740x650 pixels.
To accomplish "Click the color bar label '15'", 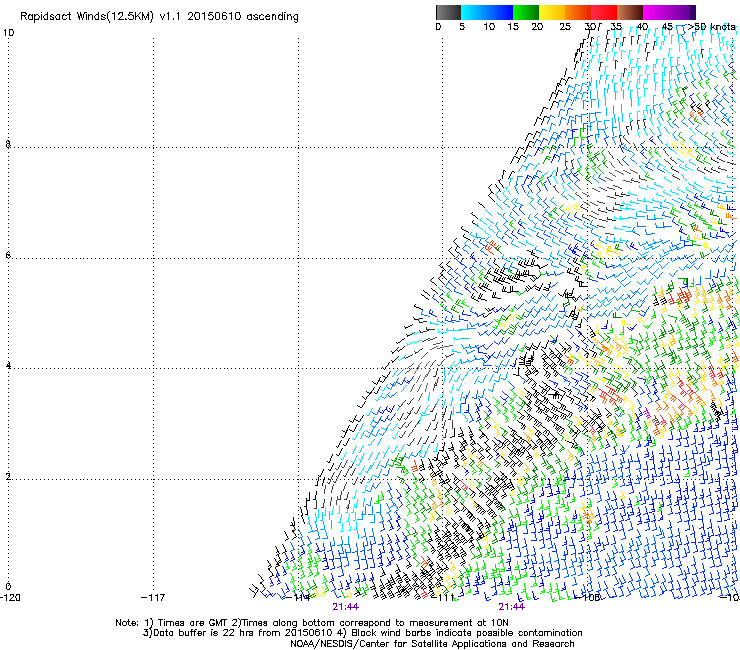I will coord(513,27).
